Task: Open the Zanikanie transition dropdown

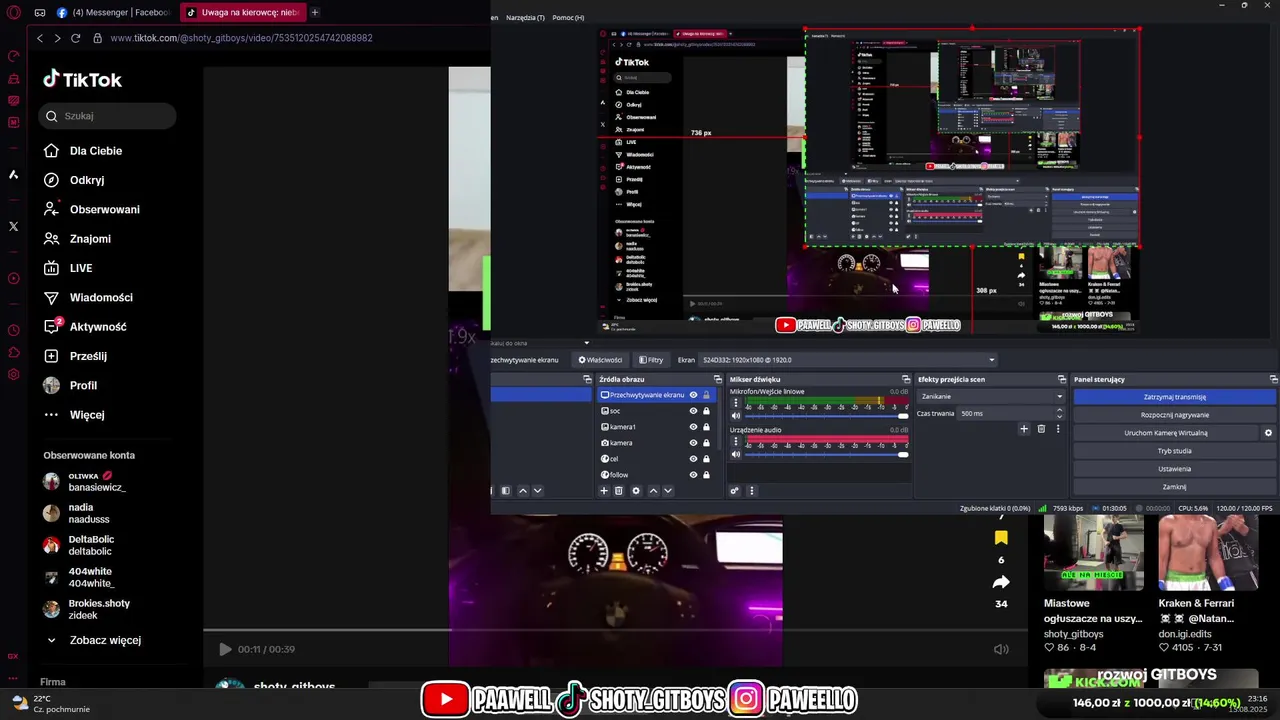Action: 991,396
